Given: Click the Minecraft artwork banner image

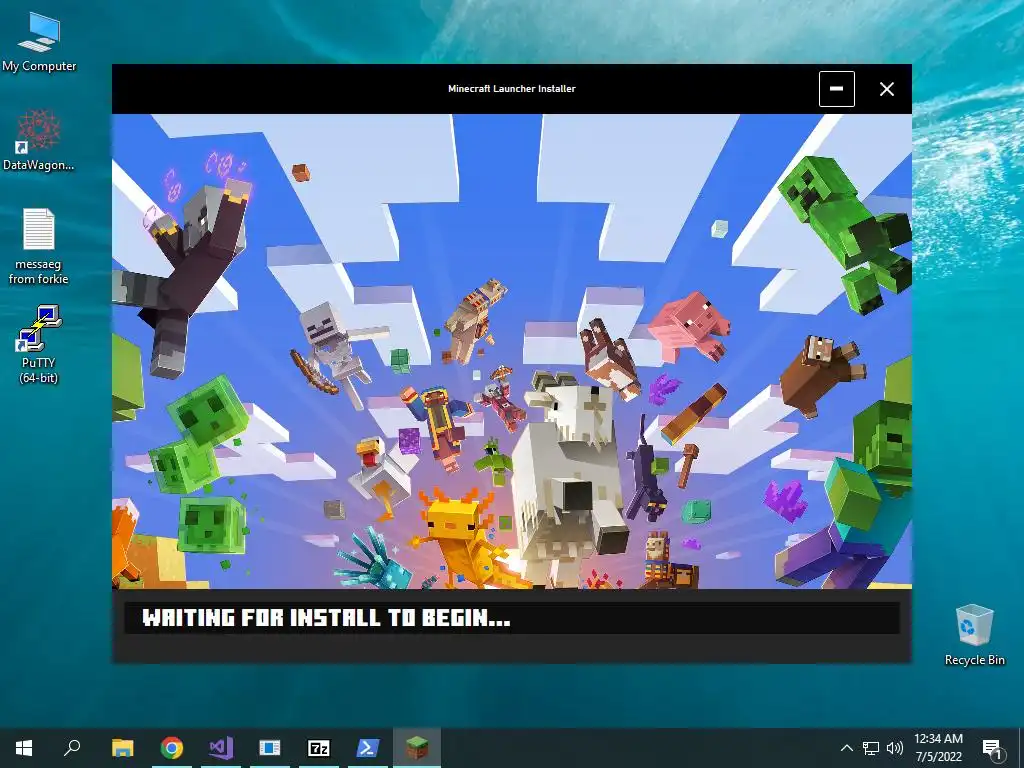Looking at the screenshot, I should (511, 351).
